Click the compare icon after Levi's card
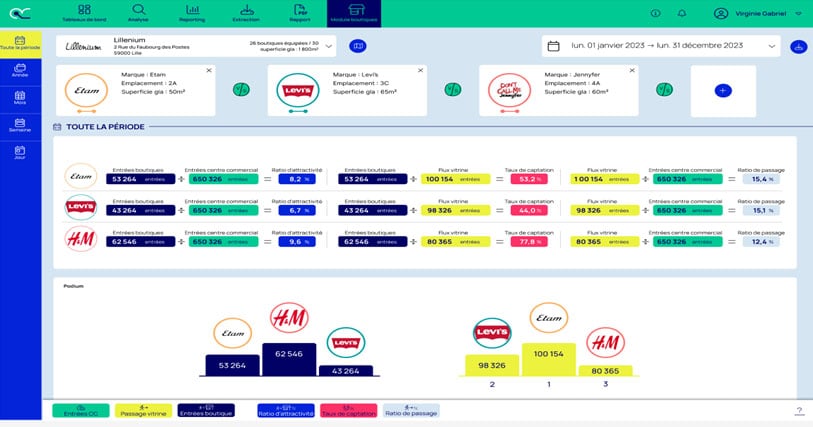Screen dimensions: 813x427 (x=453, y=90)
